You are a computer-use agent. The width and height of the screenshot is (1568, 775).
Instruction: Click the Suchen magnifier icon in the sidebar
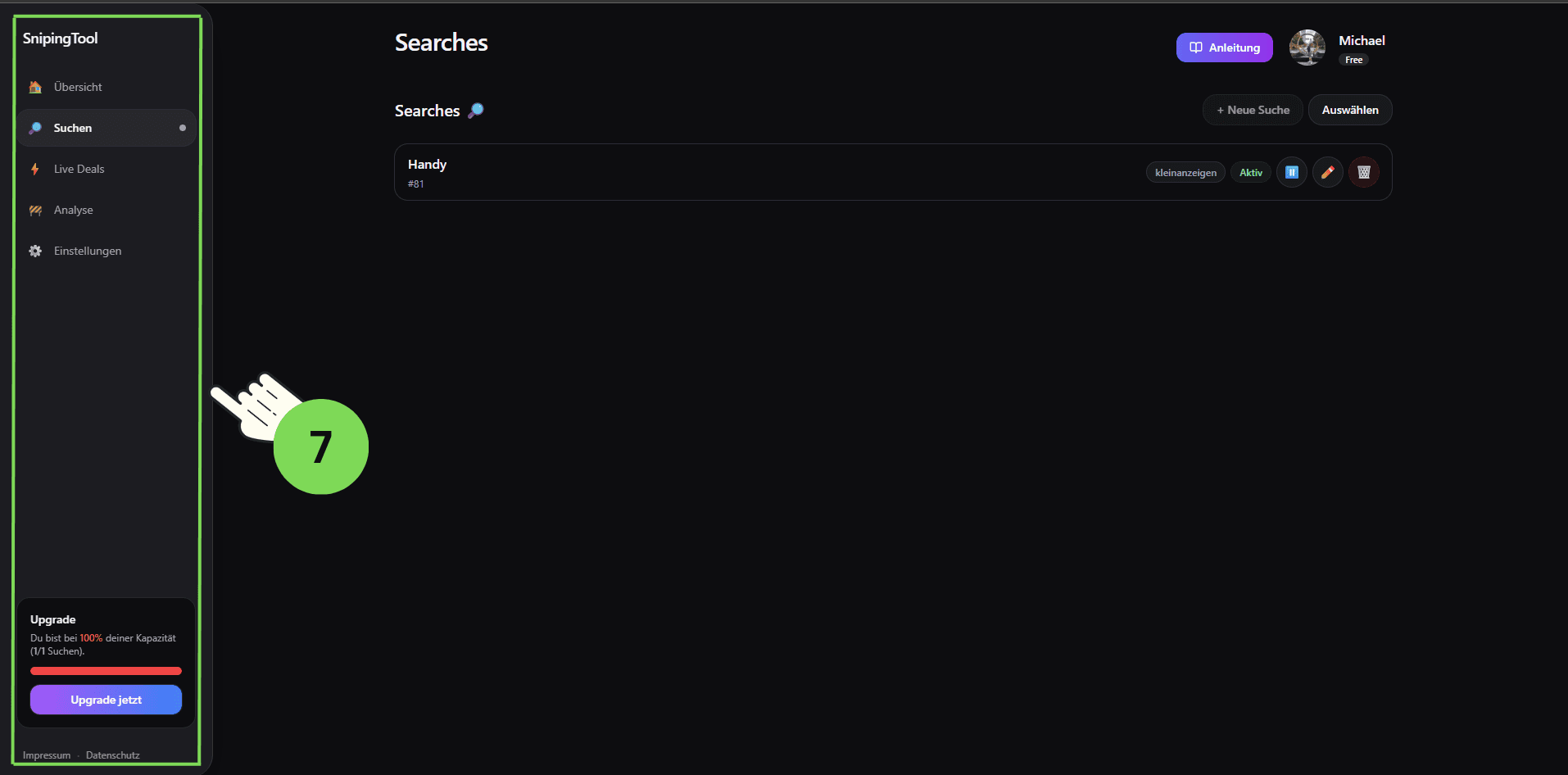(36, 128)
